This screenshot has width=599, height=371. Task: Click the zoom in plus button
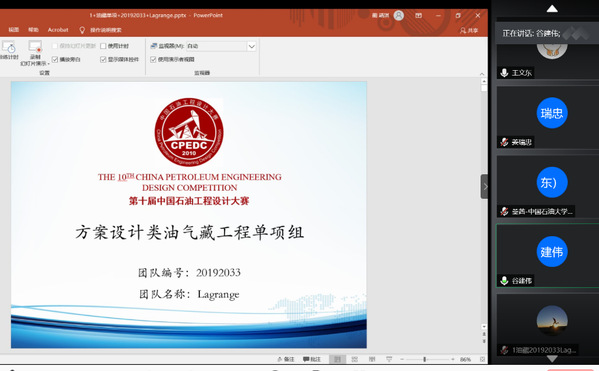[453, 359]
